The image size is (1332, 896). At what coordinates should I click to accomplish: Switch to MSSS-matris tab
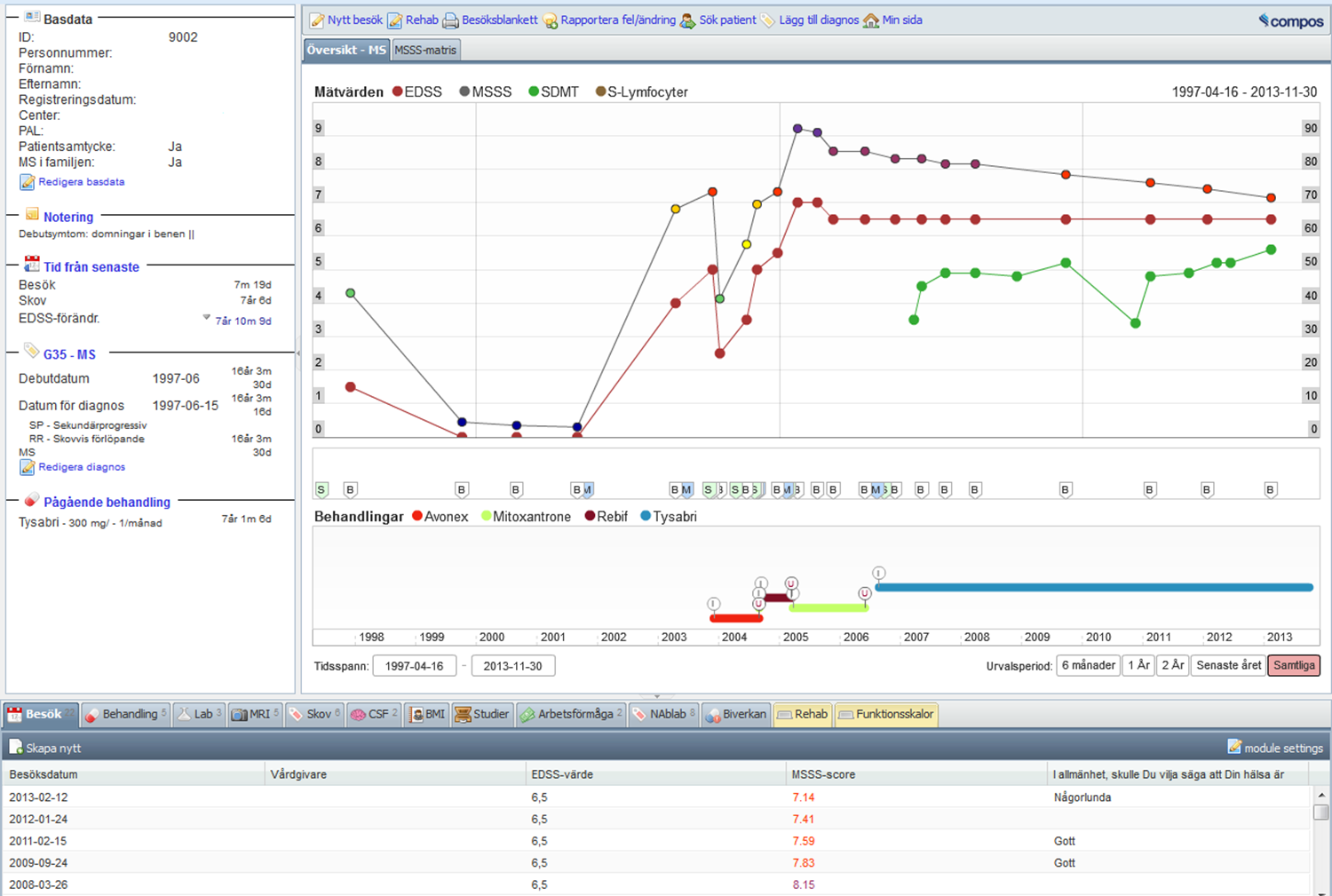425,50
